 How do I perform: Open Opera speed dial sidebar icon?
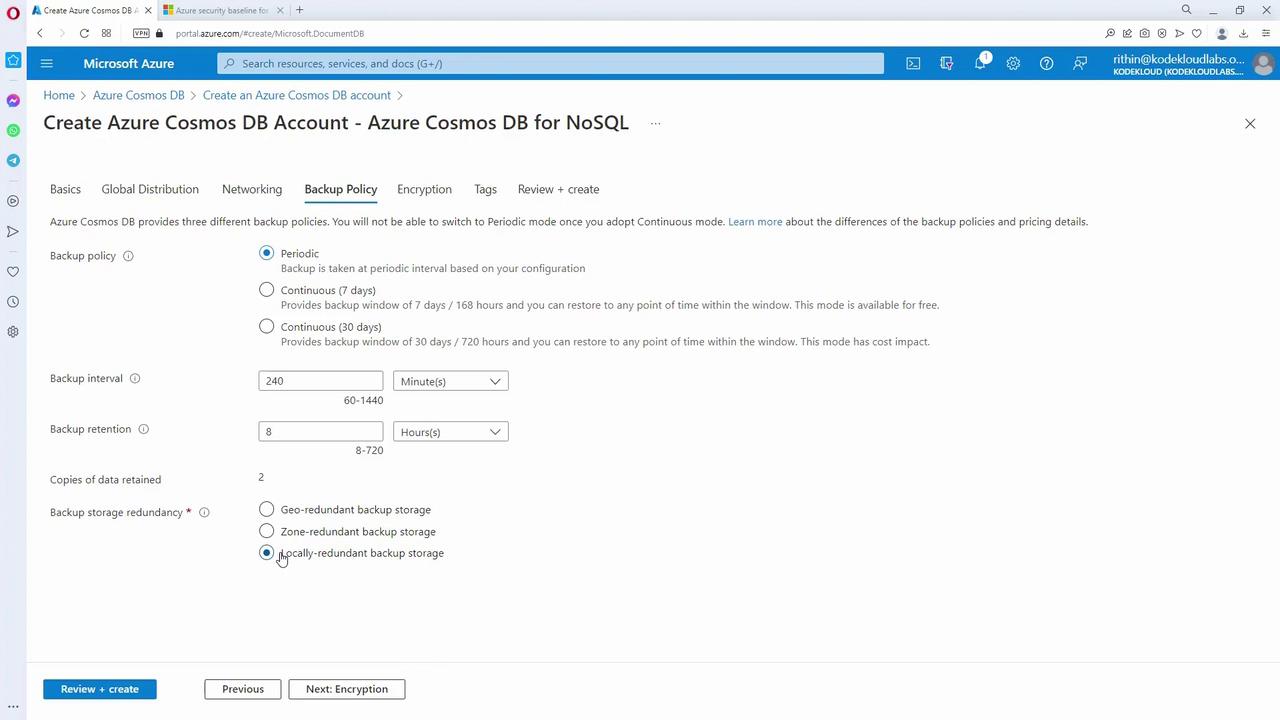coord(13,60)
